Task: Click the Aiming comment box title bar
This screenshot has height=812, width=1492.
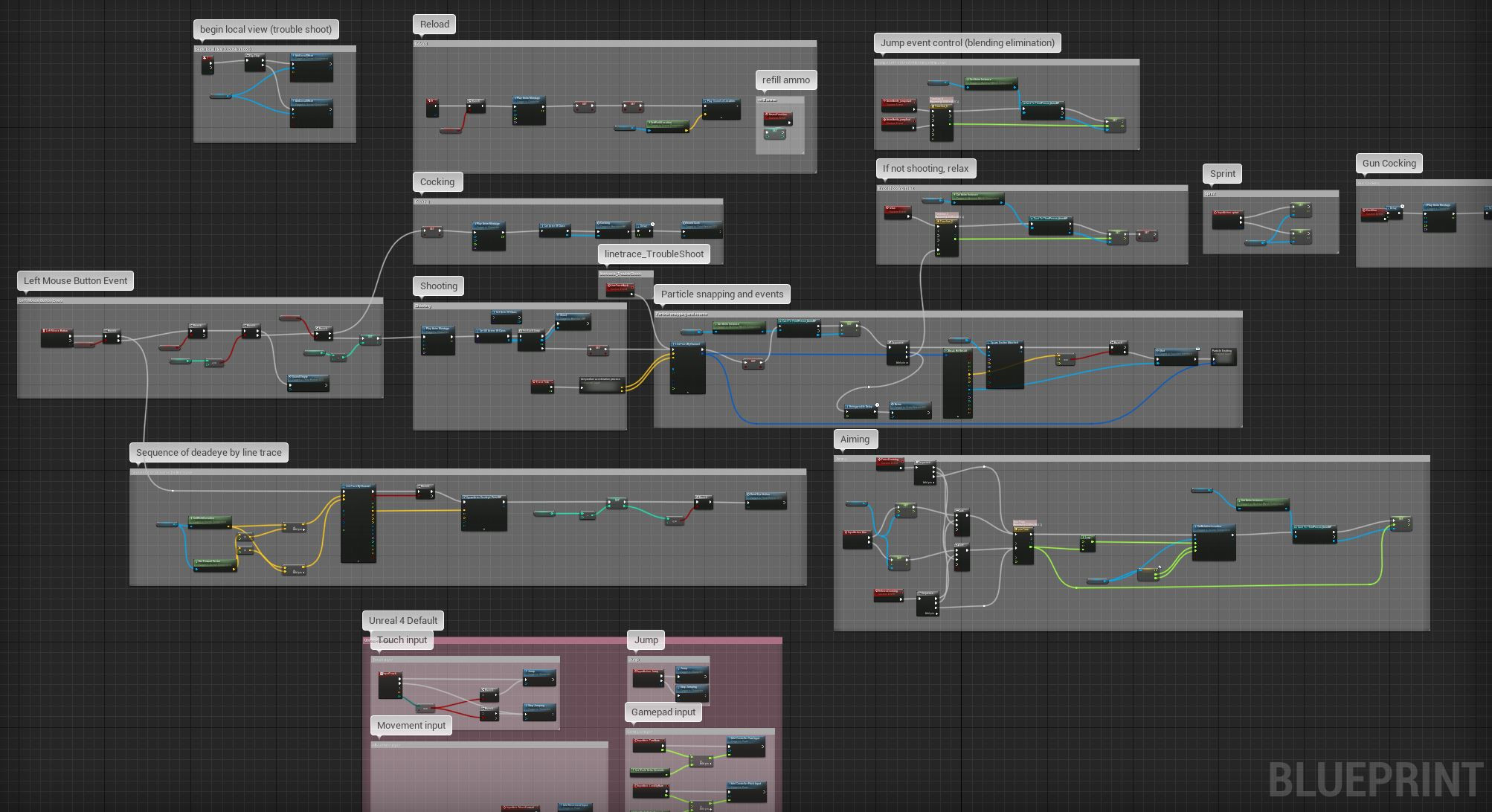Action: click(x=1132, y=458)
